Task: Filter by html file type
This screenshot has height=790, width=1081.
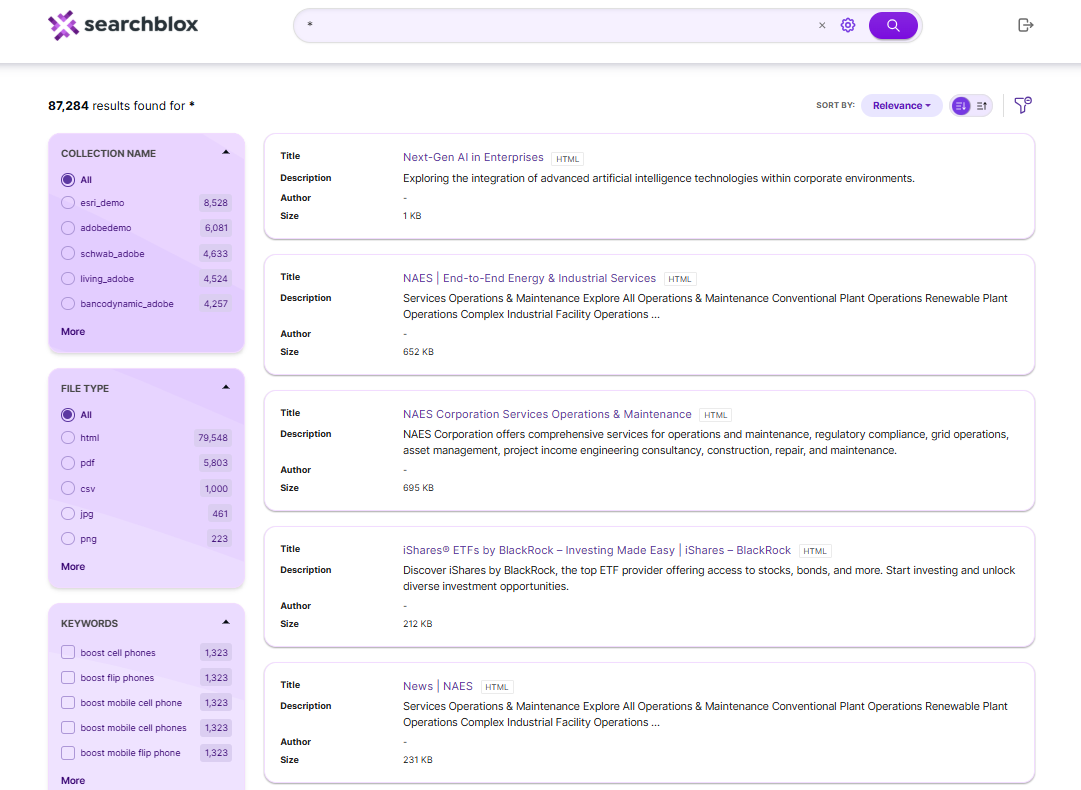Action: [x=68, y=438]
